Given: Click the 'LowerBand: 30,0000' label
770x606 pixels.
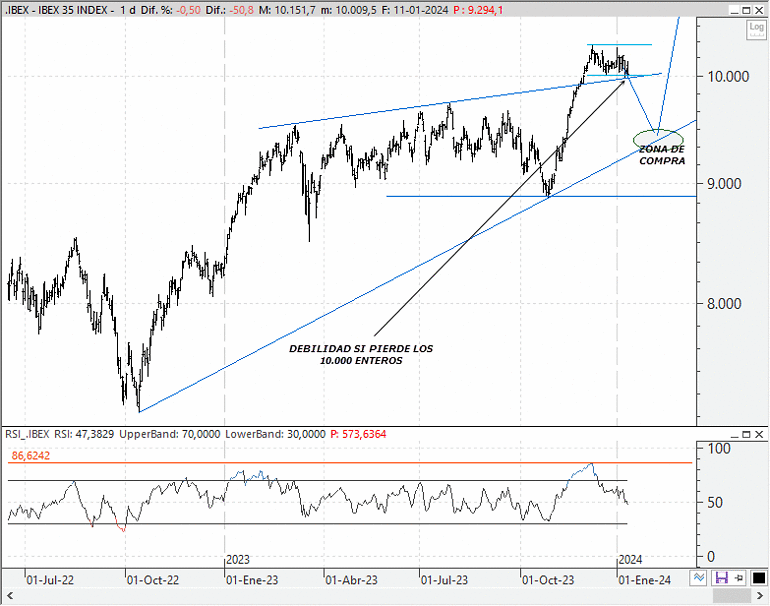Looking at the screenshot, I should click(x=275, y=434).
